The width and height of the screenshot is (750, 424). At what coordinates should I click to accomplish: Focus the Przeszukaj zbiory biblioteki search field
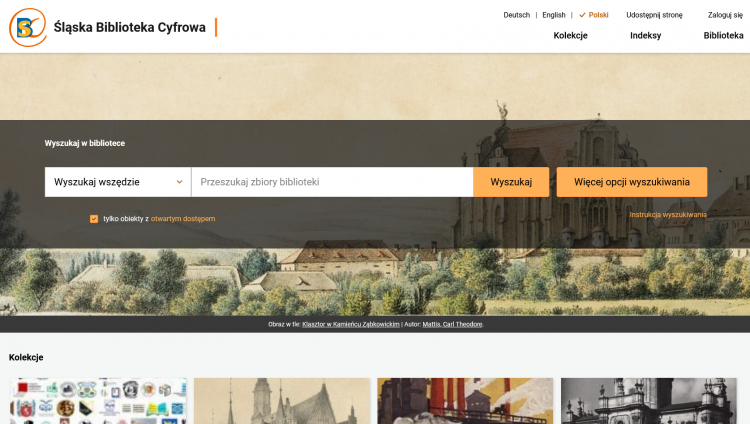pos(332,182)
